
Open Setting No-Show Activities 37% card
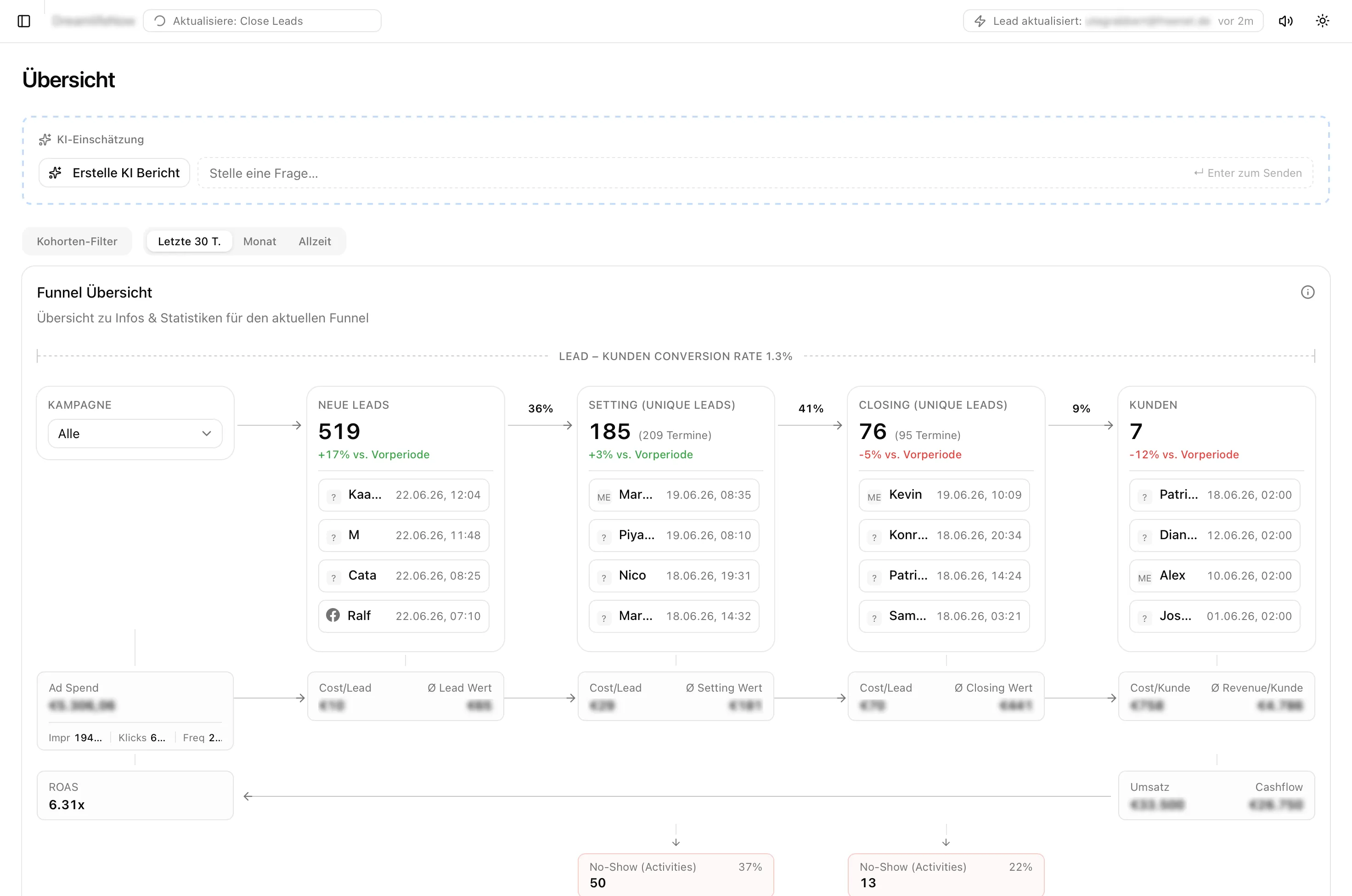click(676, 875)
